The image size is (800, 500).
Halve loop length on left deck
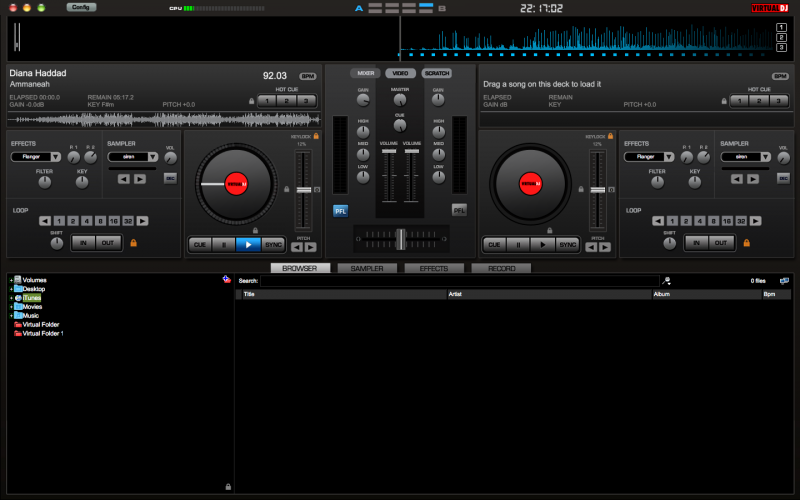45,221
